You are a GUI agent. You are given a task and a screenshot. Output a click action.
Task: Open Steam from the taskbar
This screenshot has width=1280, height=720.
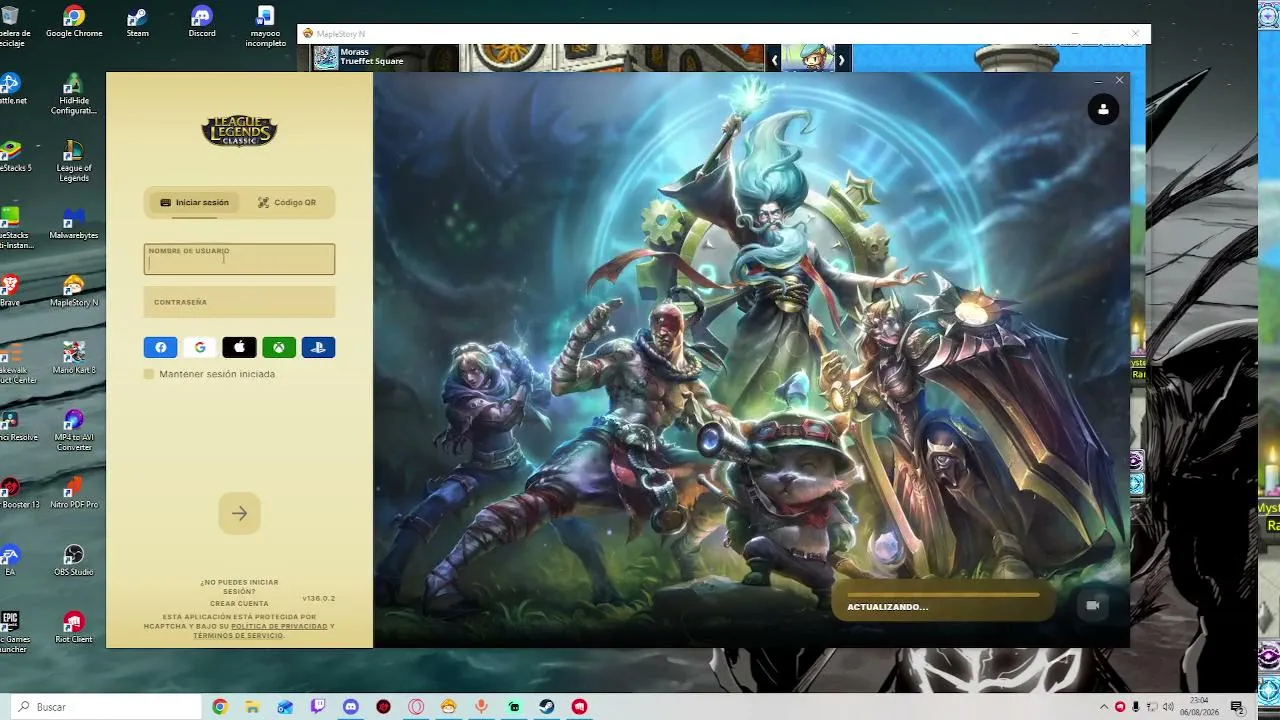pyautogui.click(x=547, y=707)
